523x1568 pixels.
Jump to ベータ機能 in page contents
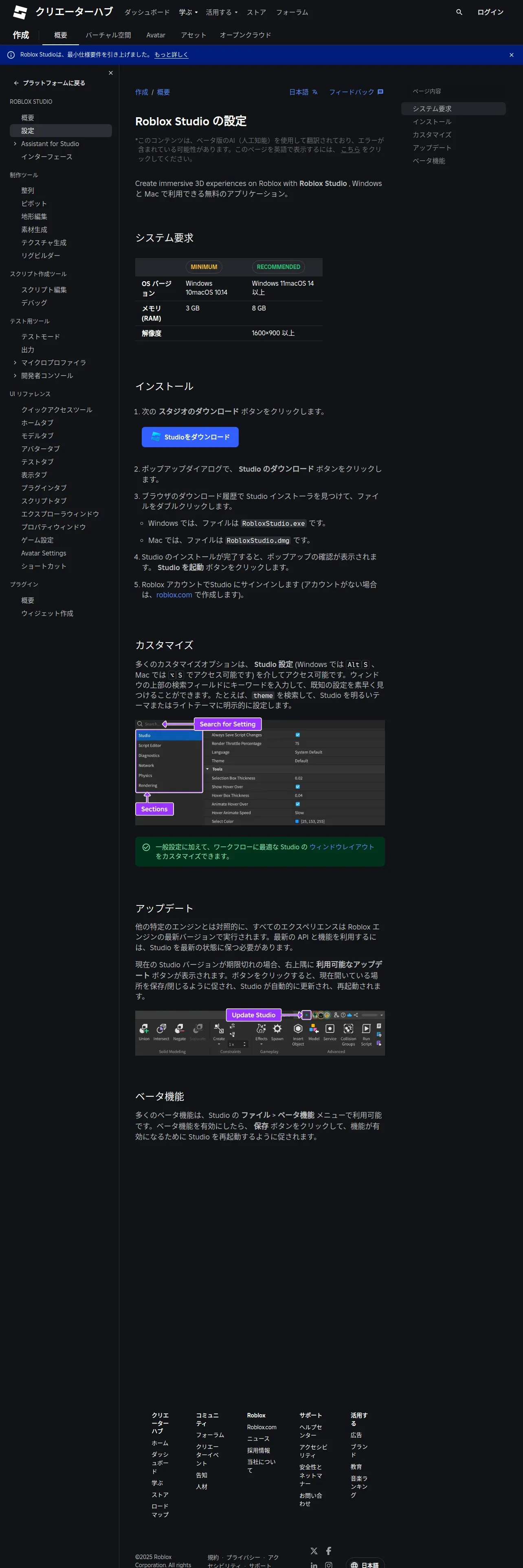click(x=429, y=161)
